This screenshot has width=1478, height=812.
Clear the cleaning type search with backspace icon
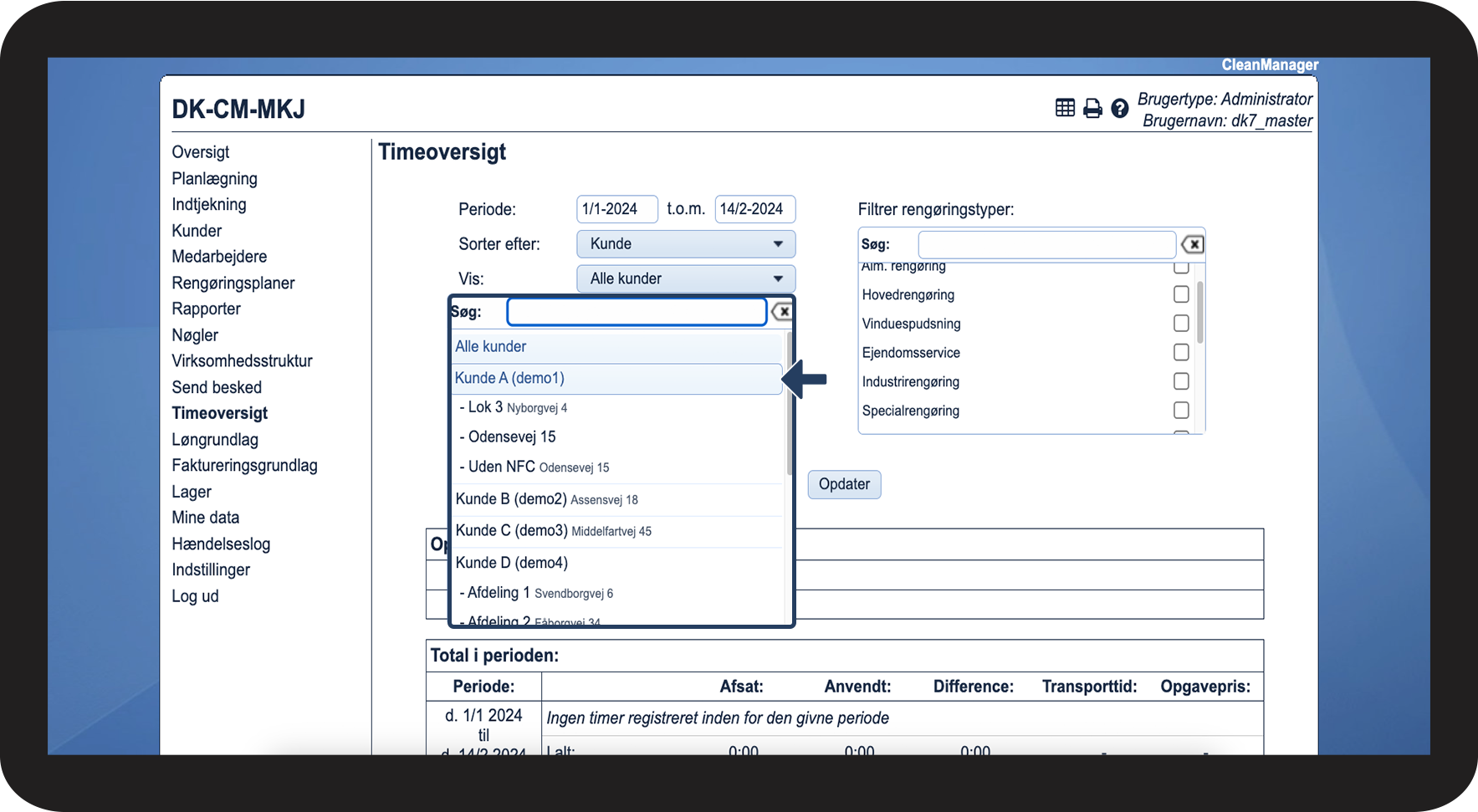click(x=1192, y=244)
